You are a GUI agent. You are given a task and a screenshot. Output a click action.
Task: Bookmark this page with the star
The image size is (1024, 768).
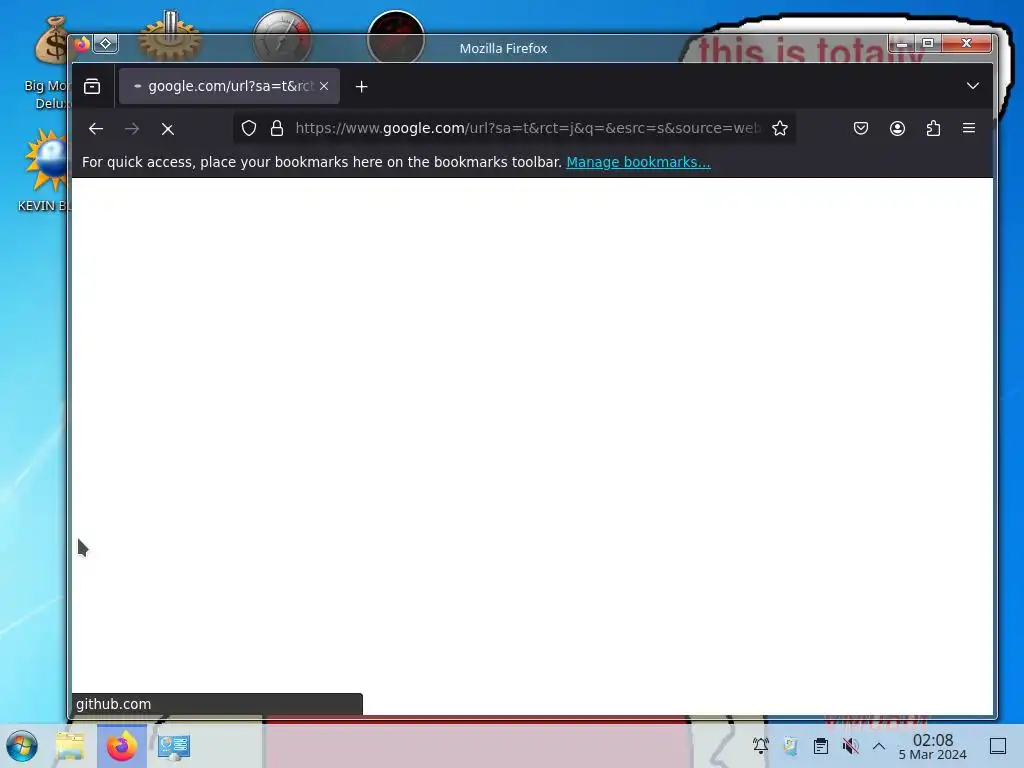pyautogui.click(x=780, y=128)
